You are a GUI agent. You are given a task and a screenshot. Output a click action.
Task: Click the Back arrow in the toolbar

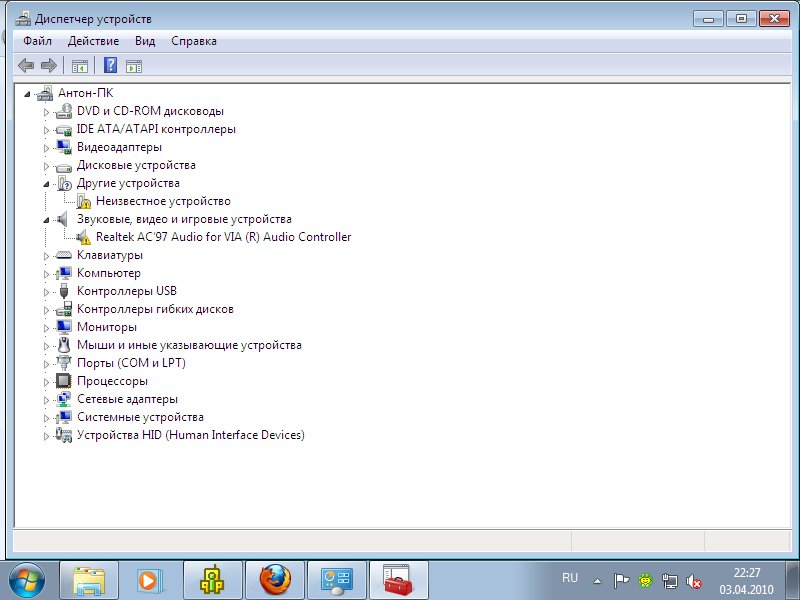(x=26, y=66)
